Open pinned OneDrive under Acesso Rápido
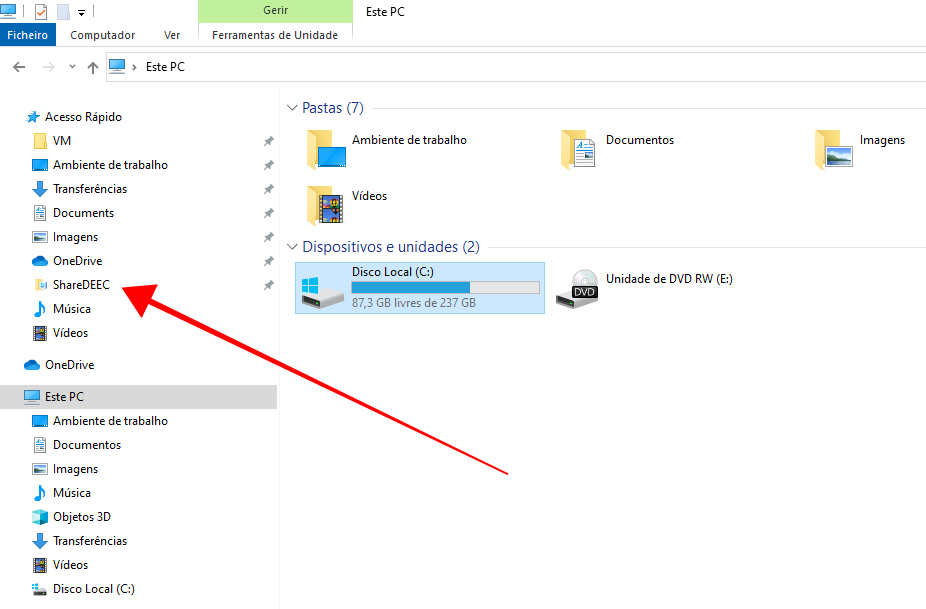926x609 pixels. 77,261
